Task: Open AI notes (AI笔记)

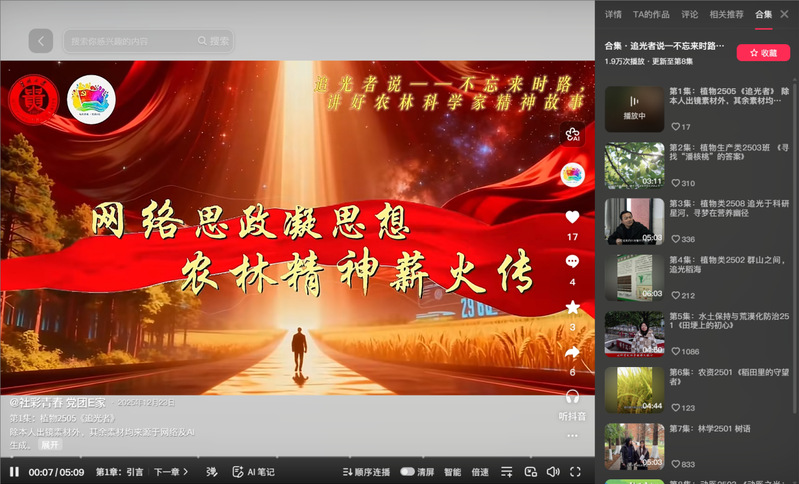Action: pyautogui.click(x=253, y=472)
